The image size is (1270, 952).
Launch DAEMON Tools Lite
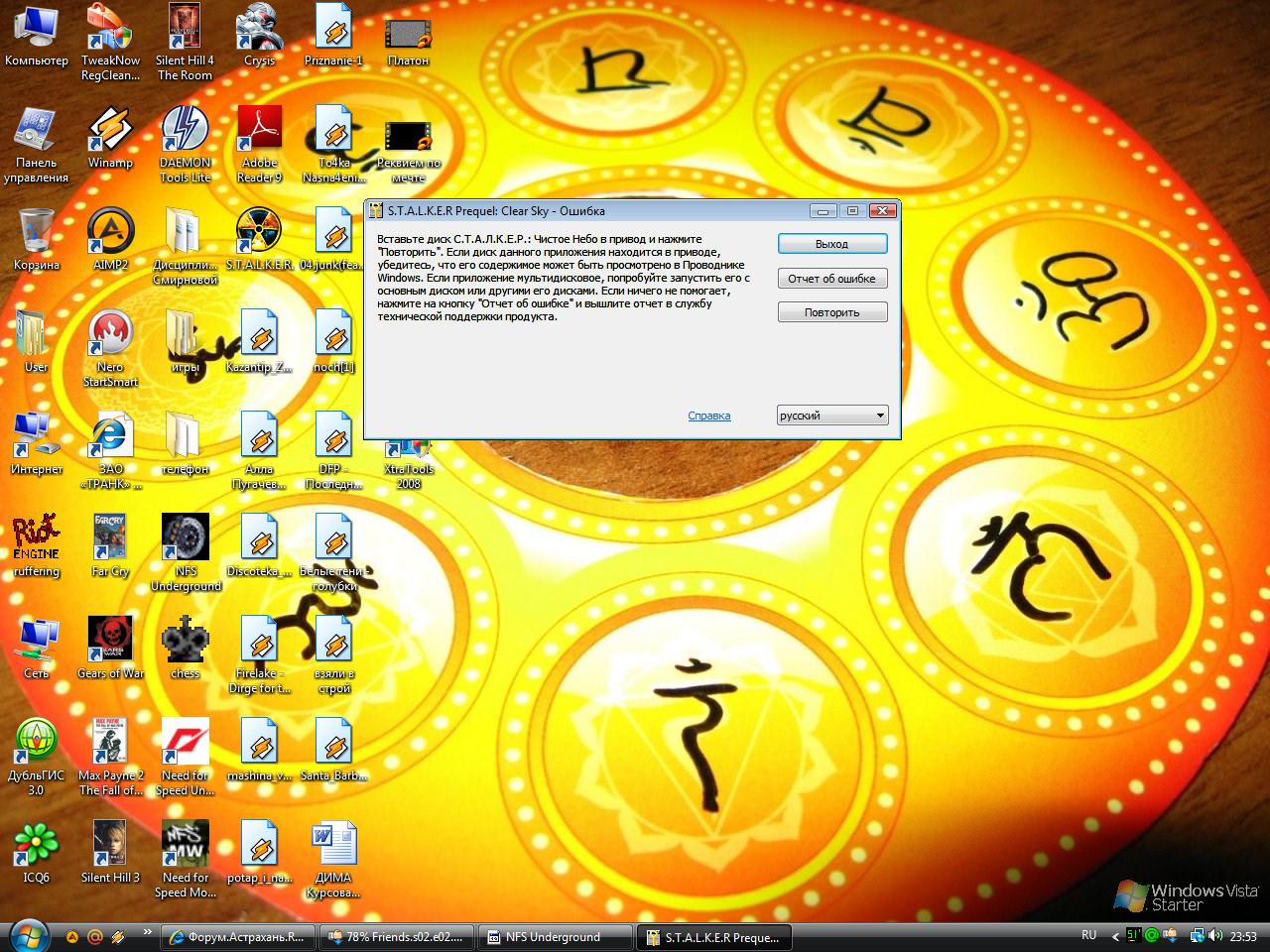[185, 145]
